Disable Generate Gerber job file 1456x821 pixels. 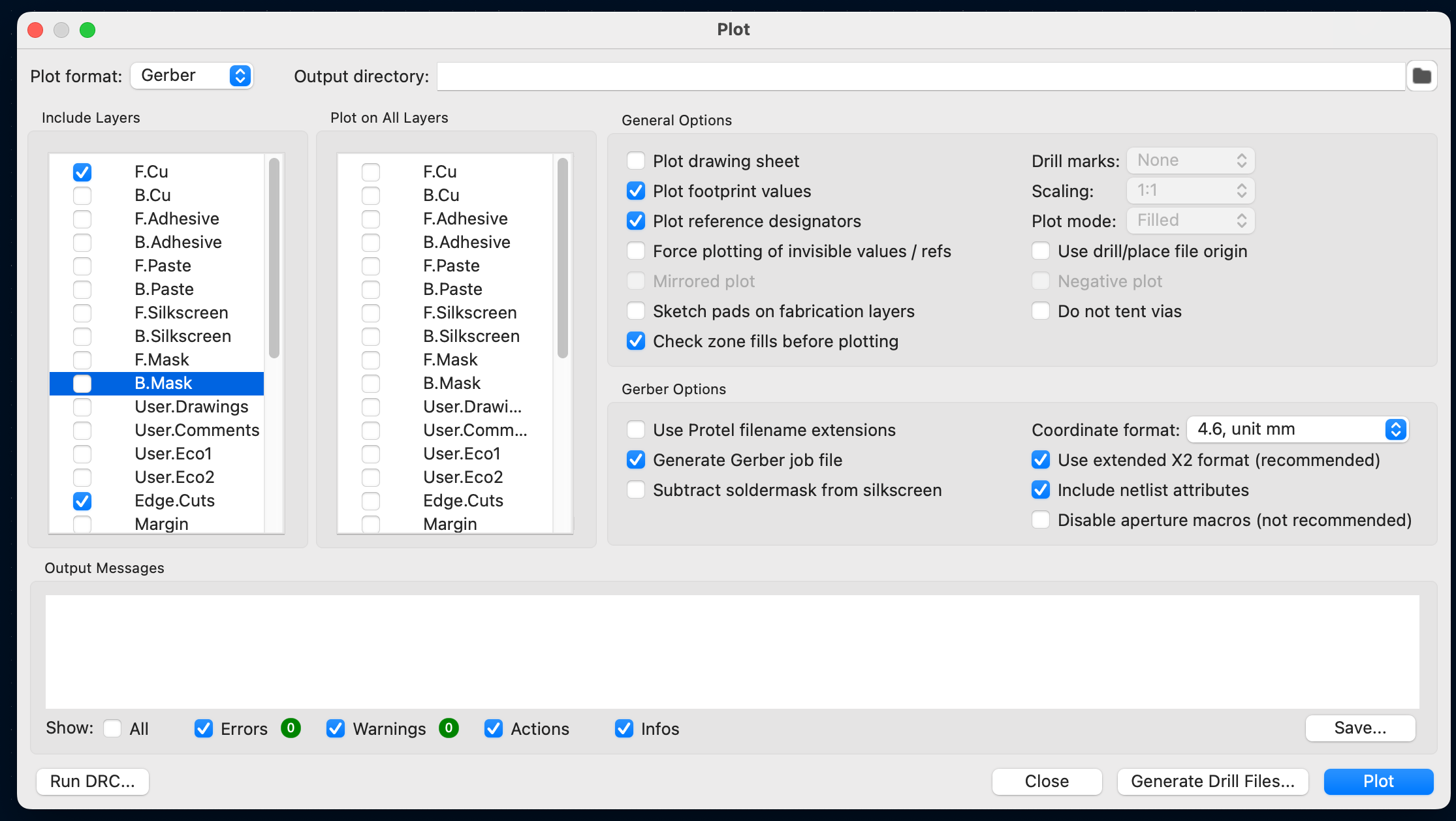click(x=636, y=460)
